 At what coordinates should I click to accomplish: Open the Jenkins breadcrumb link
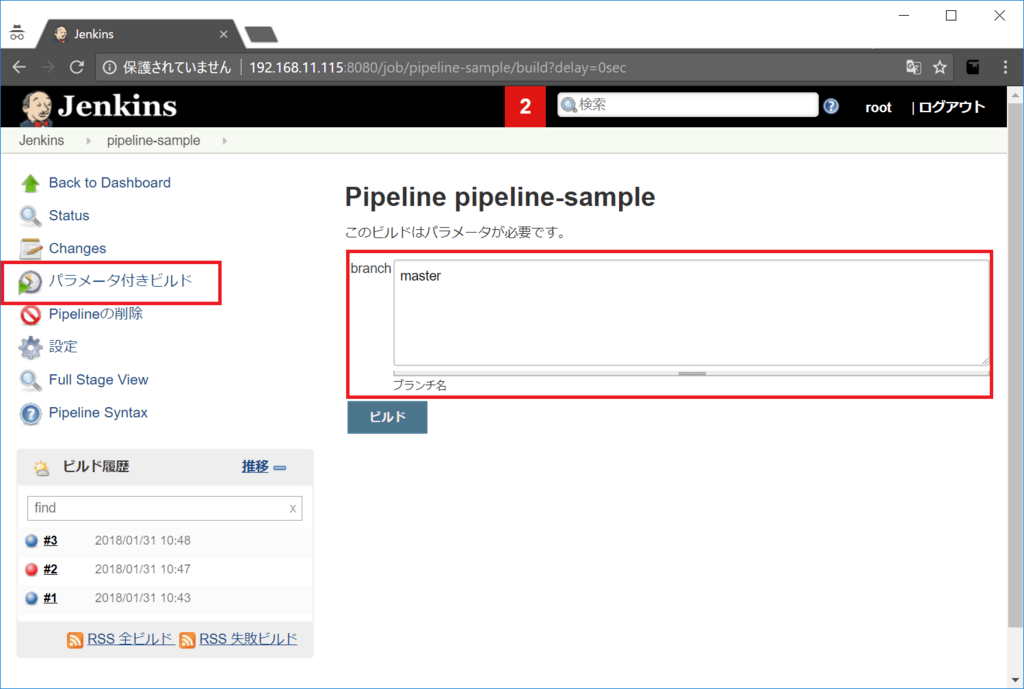pyautogui.click(x=42, y=140)
